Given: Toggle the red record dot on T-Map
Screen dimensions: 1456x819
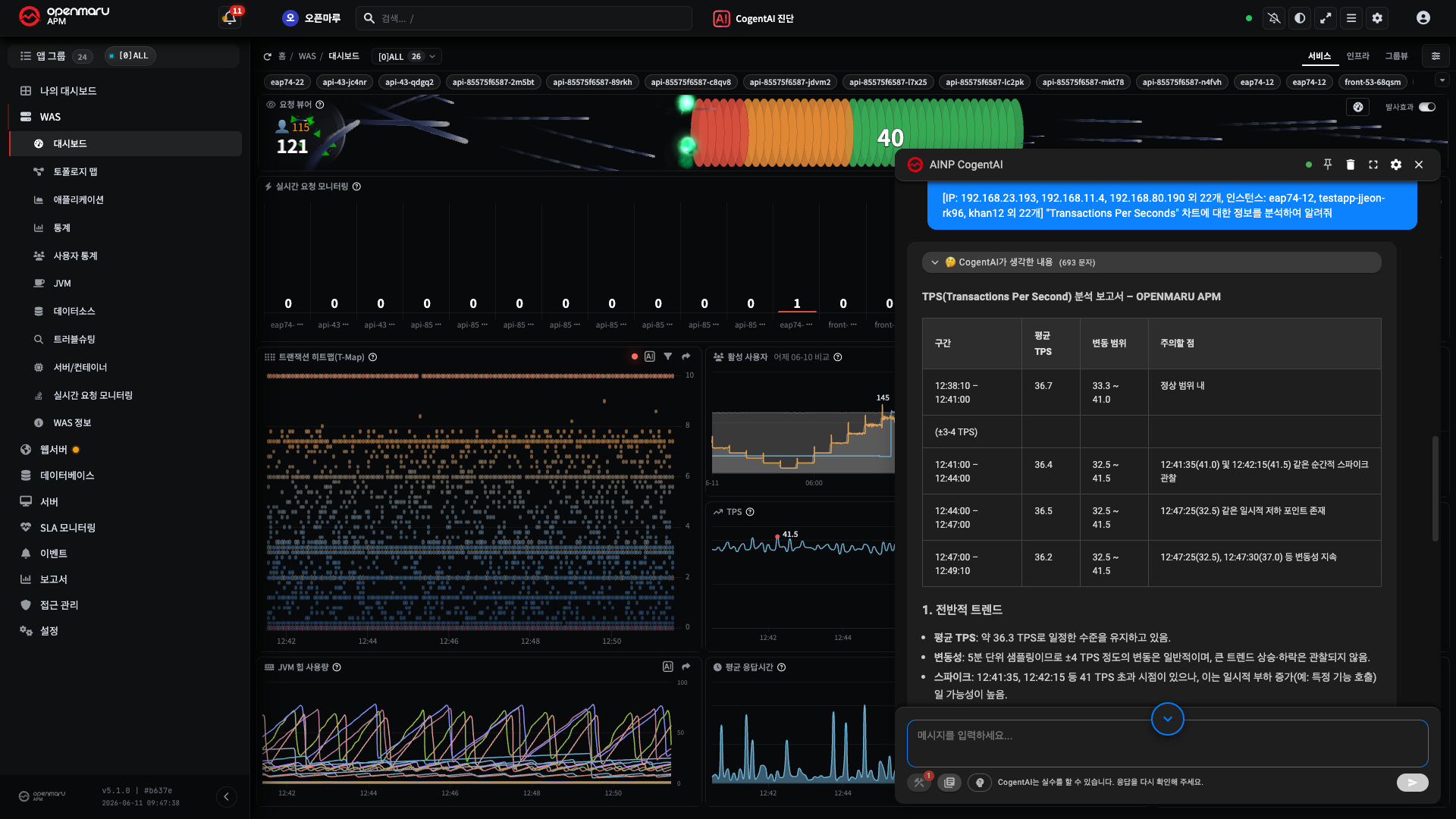Looking at the screenshot, I should click(x=635, y=356).
